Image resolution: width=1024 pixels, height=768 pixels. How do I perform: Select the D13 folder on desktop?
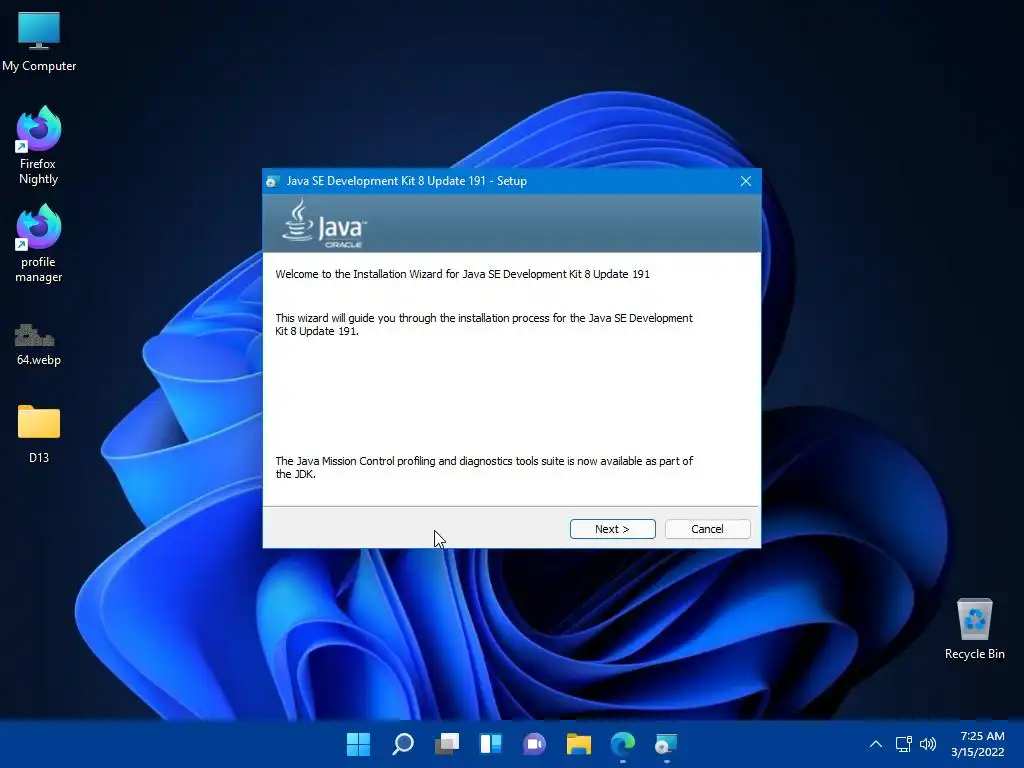pyautogui.click(x=39, y=434)
